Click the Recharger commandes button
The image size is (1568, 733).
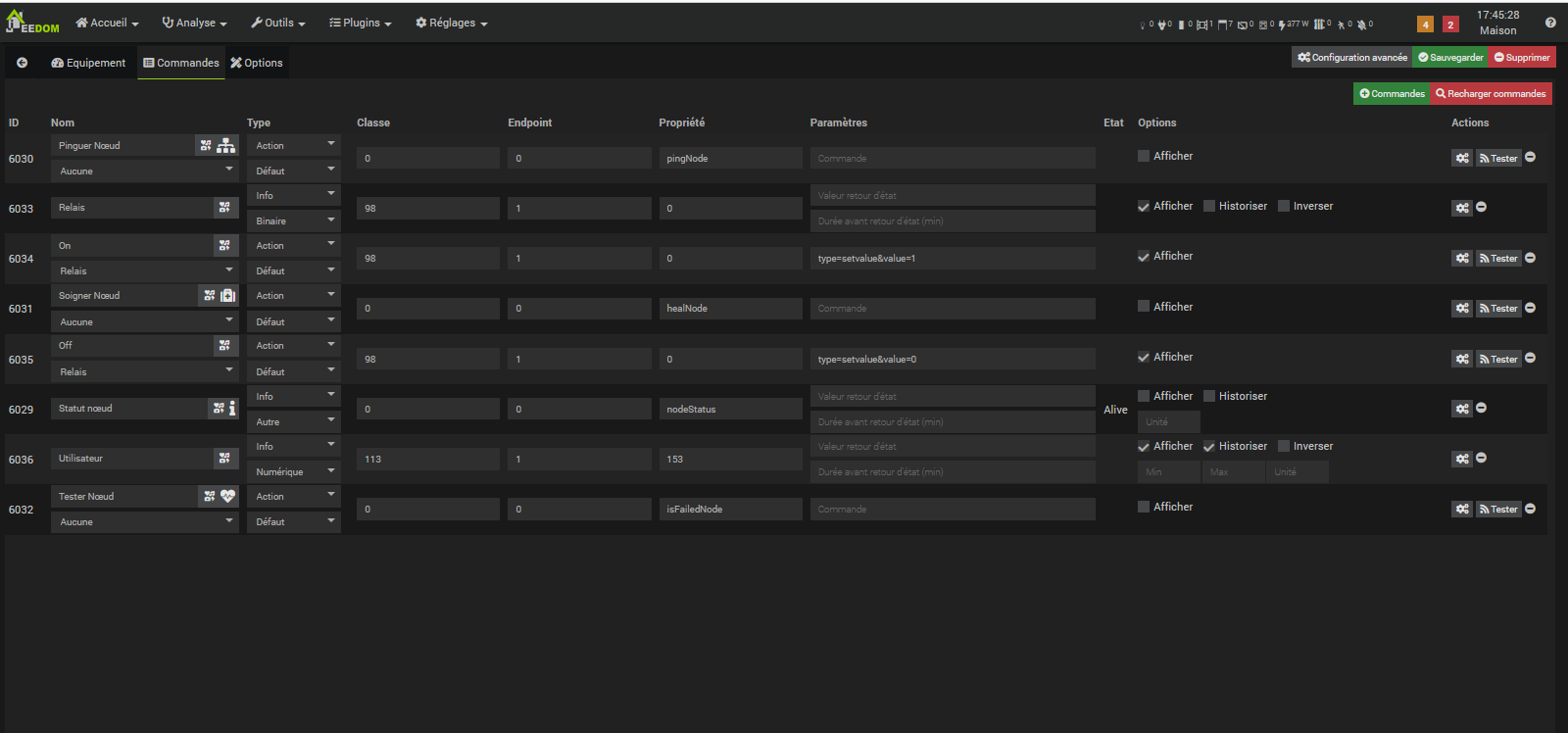(1491, 94)
